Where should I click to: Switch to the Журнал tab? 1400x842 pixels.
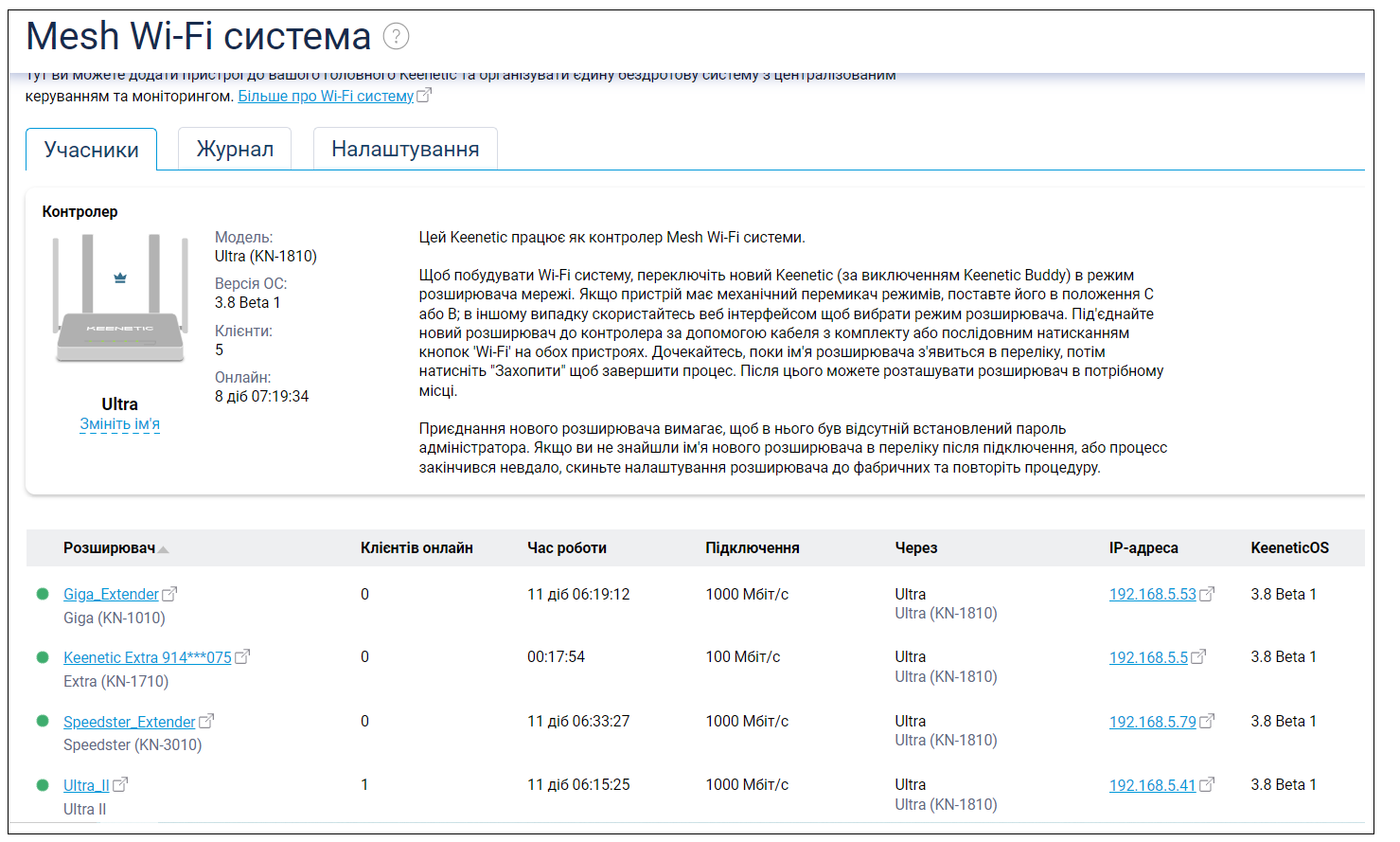point(235,150)
